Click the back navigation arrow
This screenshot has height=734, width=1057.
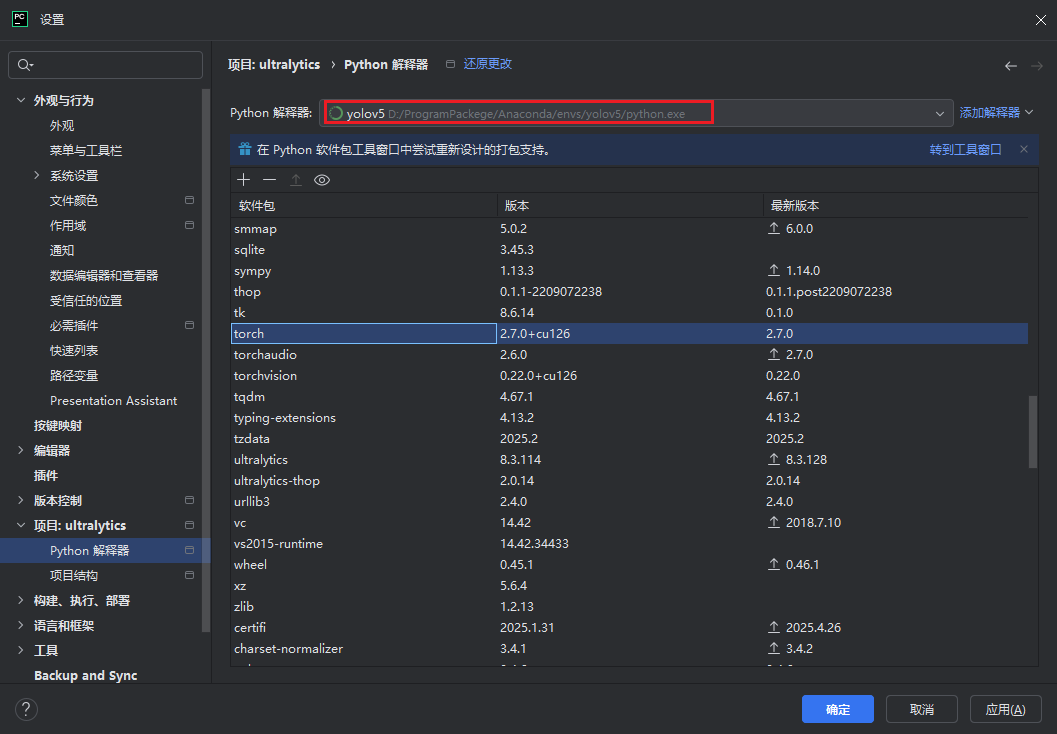pos(1010,65)
